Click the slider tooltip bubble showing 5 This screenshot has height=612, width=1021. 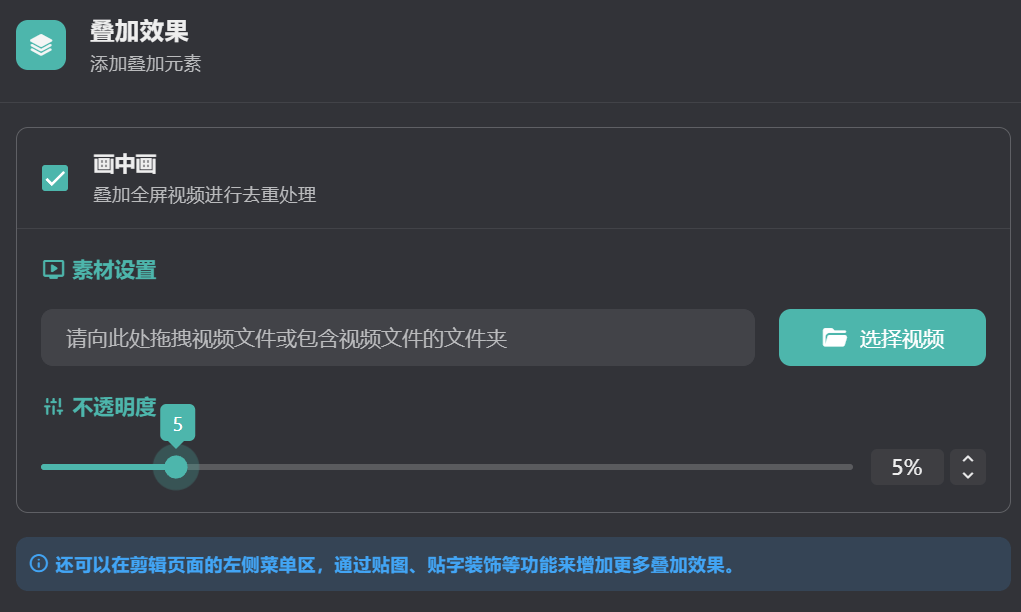[x=177, y=423]
